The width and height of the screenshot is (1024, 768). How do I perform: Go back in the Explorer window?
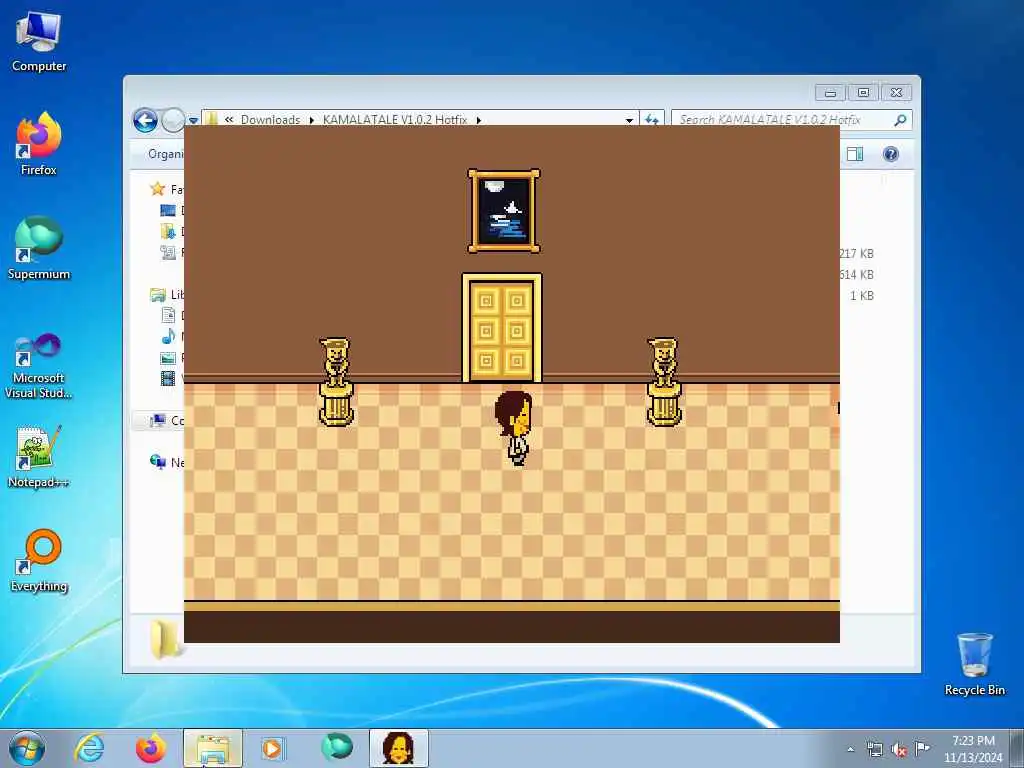point(145,120)
